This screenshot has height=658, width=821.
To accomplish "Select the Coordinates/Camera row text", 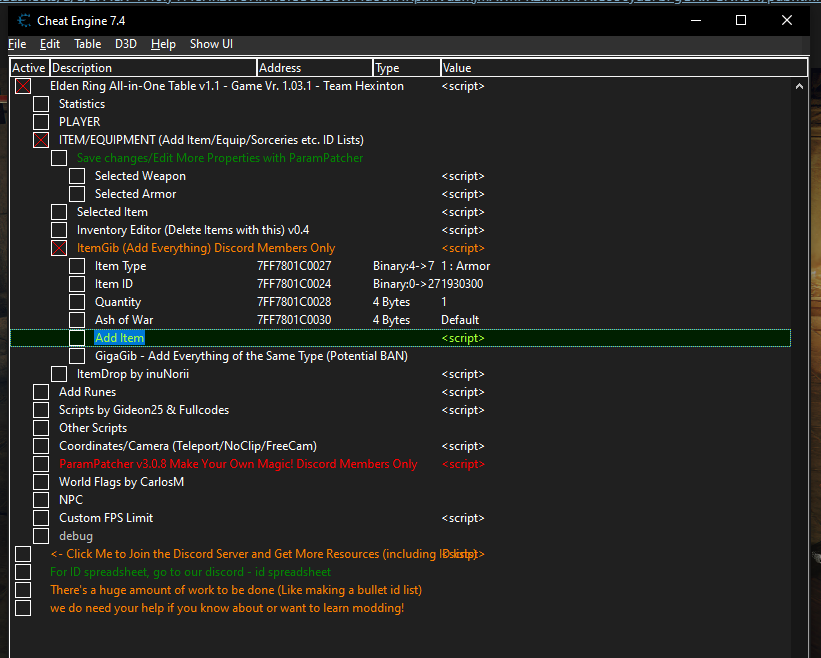I will click(x=188, y=446).
